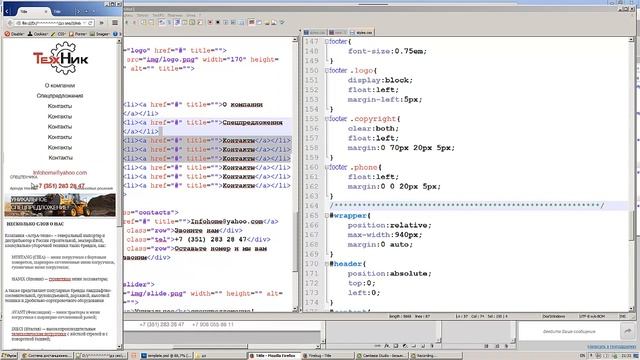Collapse the footer .phone block at line 160

(327, 167)
